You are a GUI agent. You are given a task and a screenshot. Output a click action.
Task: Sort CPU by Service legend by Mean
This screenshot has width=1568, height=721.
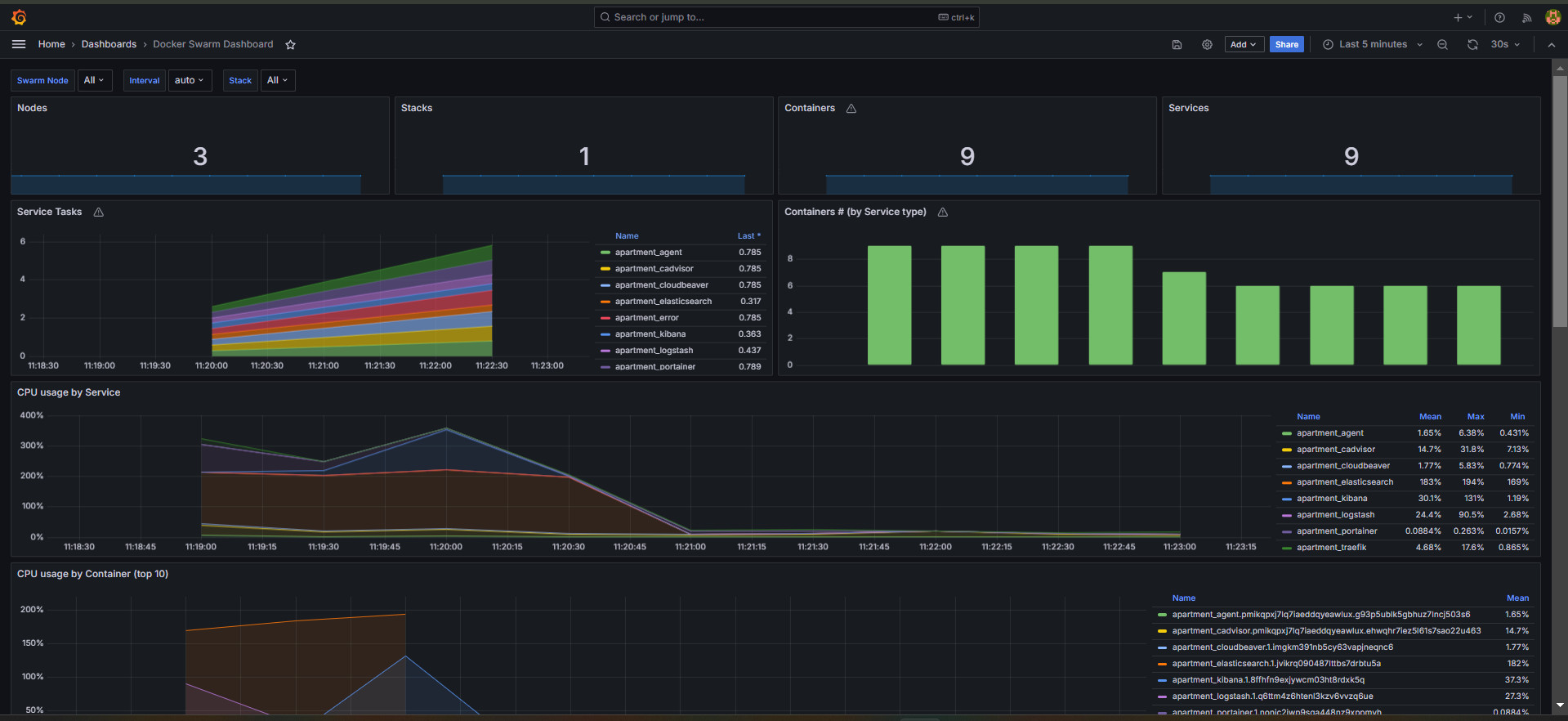tap(1430, 417)
